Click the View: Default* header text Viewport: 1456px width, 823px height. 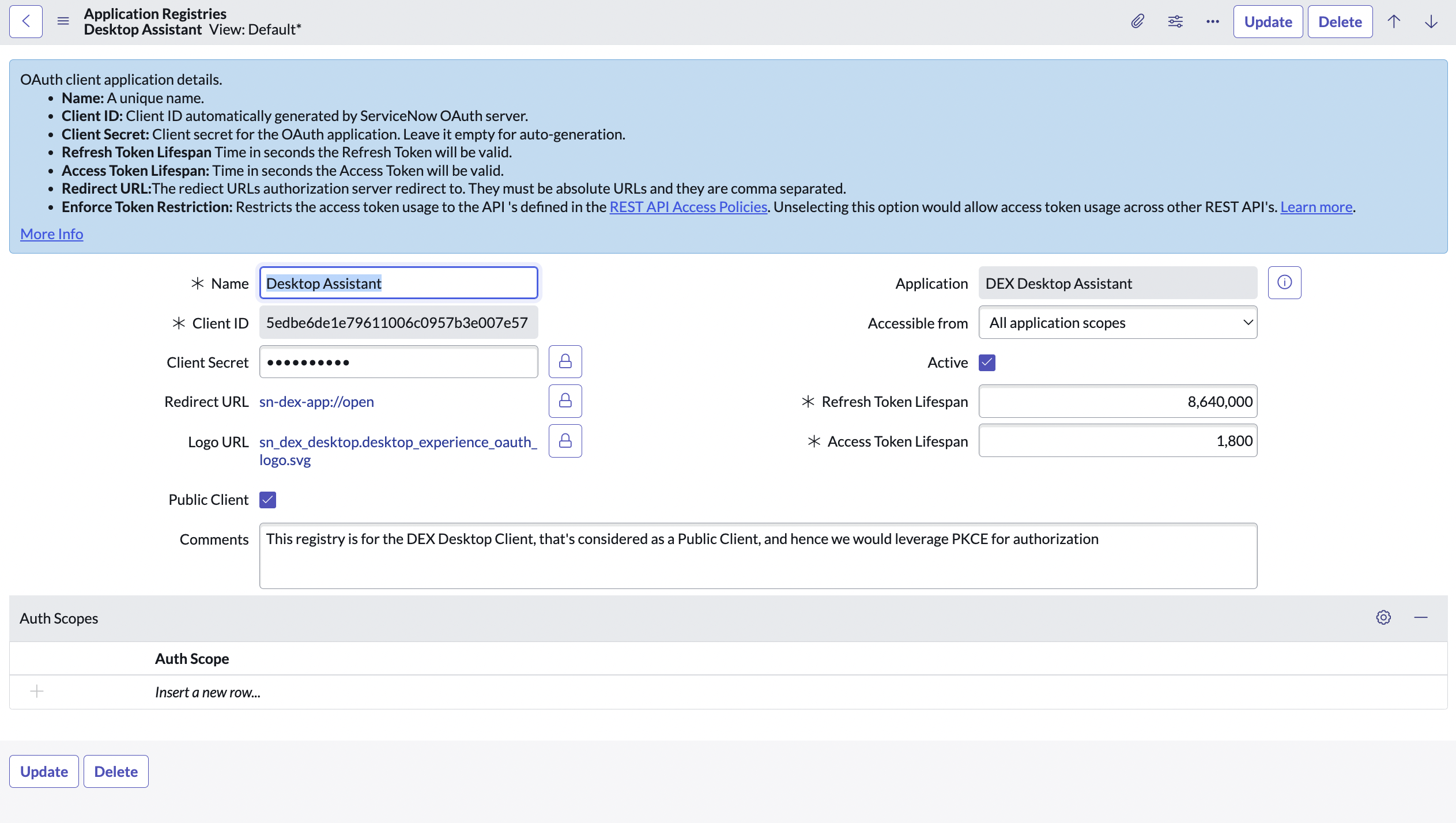coord(255,29)
